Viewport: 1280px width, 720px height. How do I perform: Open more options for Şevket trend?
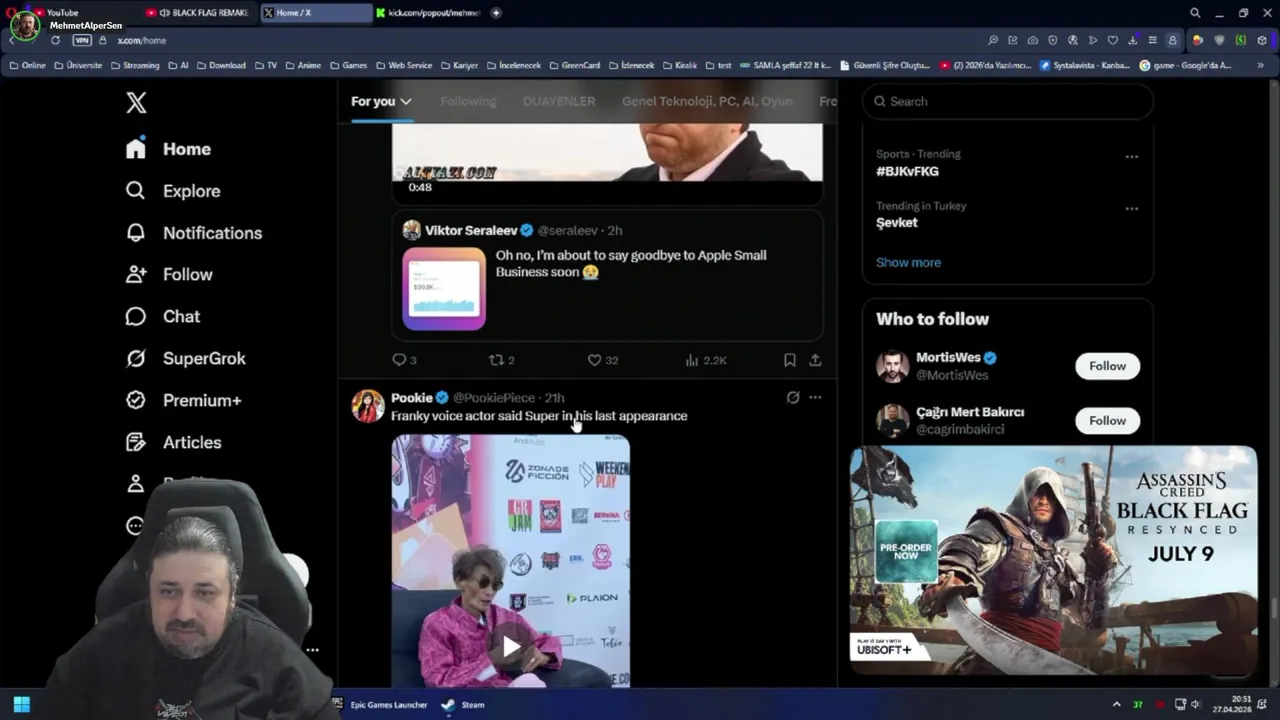(x=1132, y=209)
